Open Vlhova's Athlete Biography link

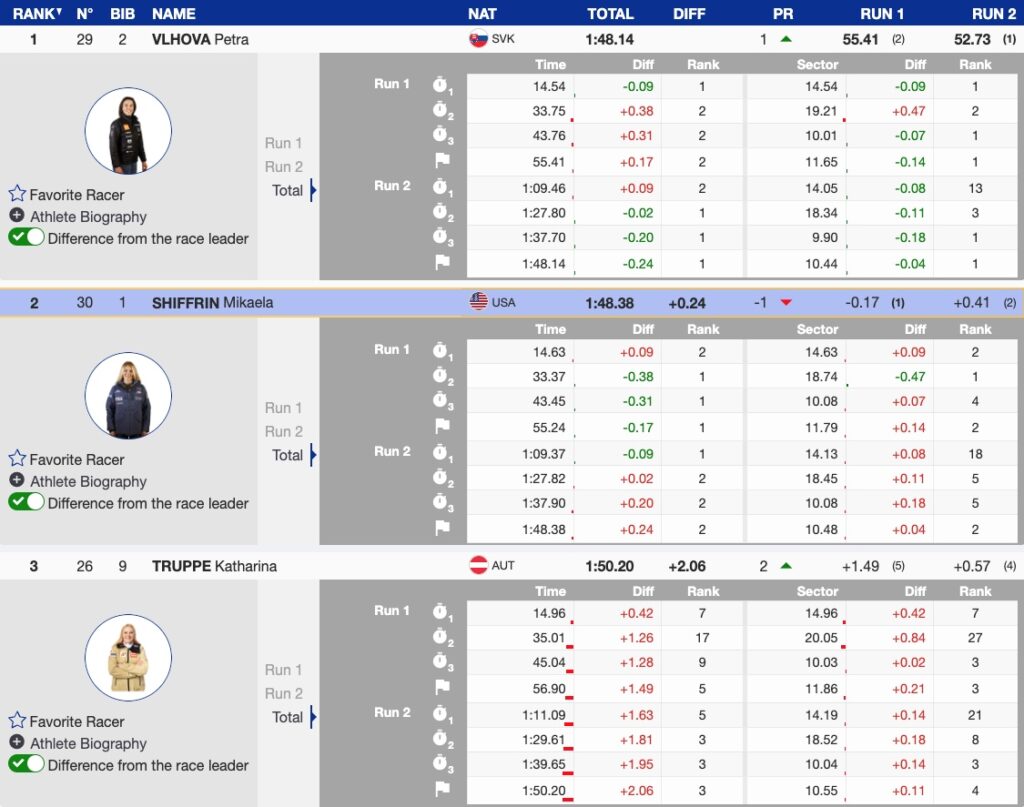tap(88, 216)
